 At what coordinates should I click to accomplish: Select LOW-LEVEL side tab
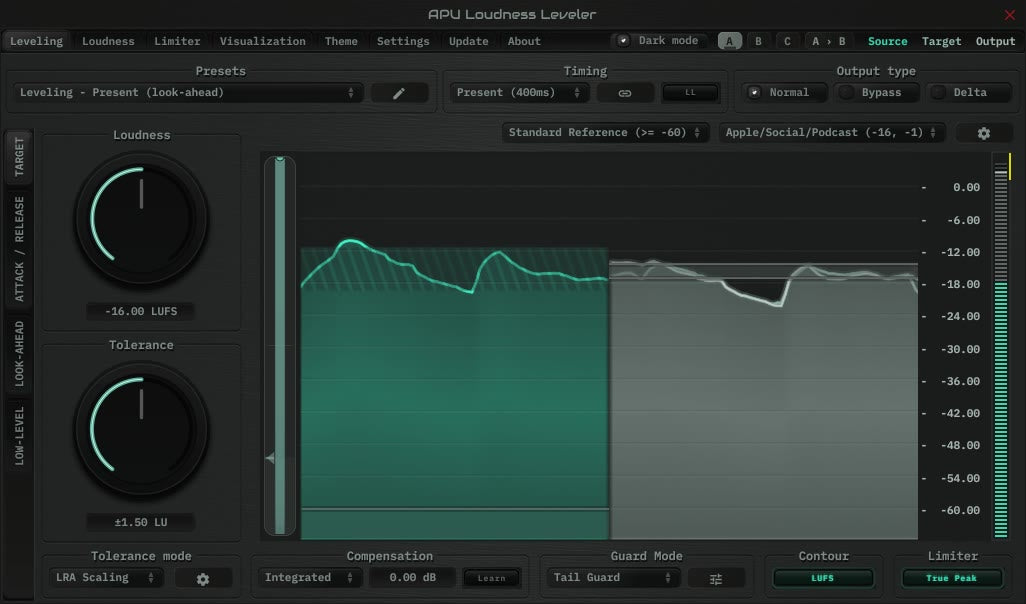(19, 436)
